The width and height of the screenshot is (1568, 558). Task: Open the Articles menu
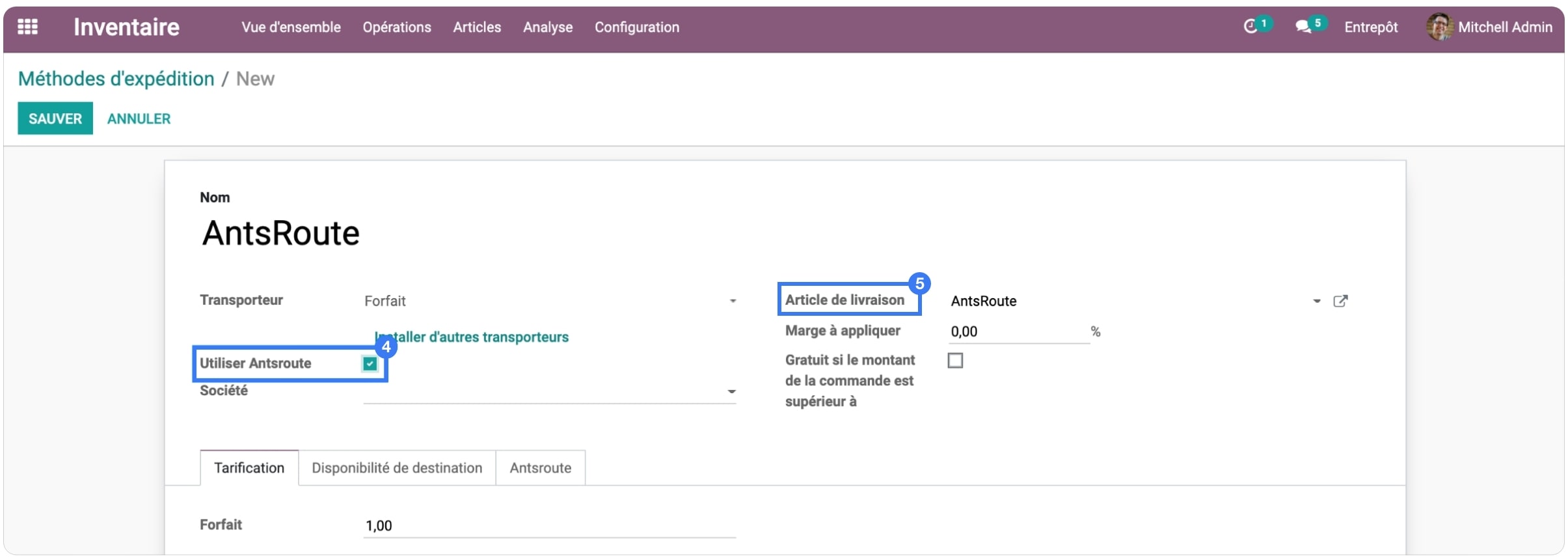point(477,27)
